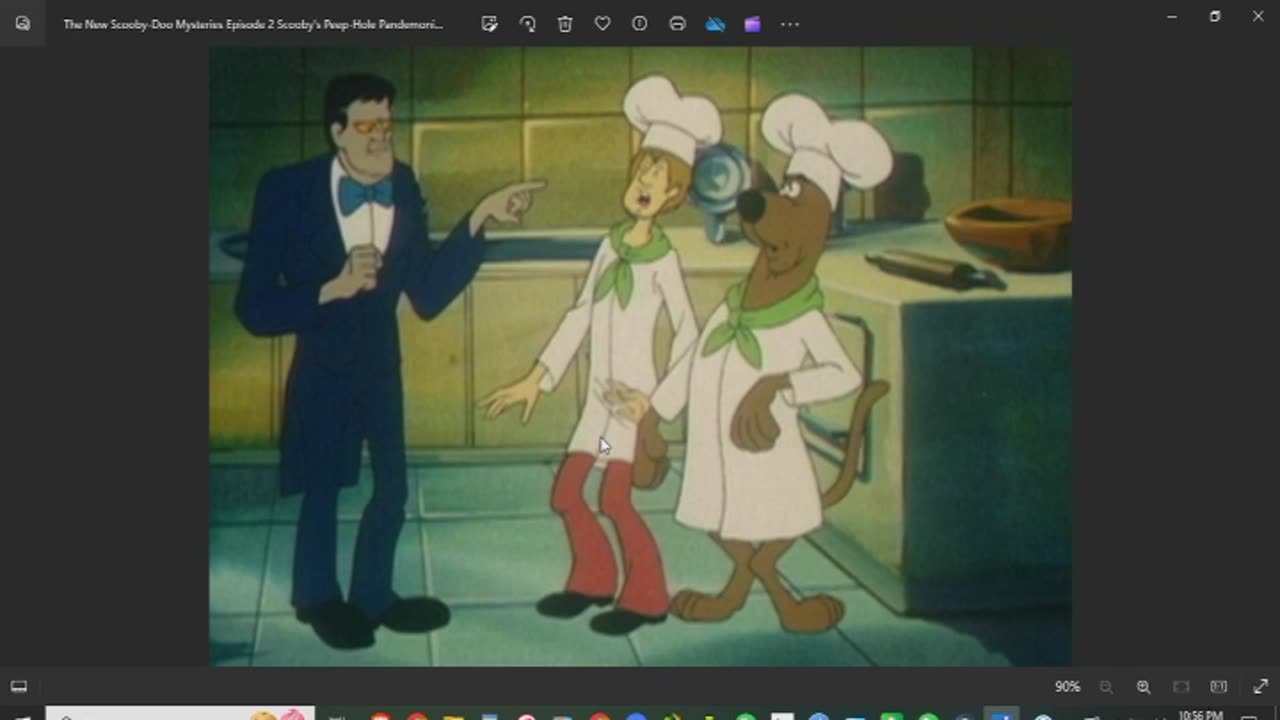
Task: Enter fullscreen with the expand arrows
Action: (x=1260, y=687)
